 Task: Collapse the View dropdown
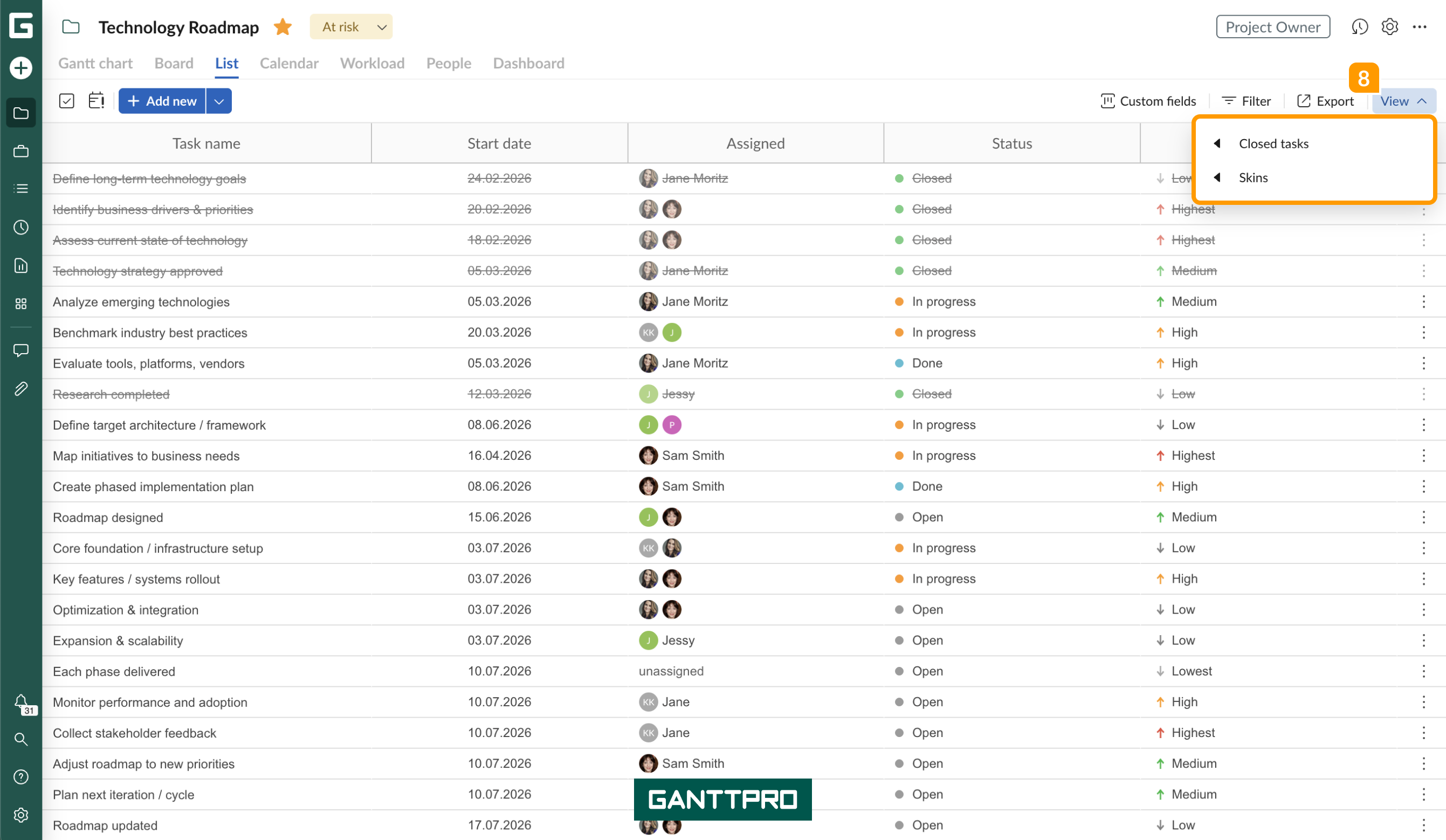coord(1403,101)
